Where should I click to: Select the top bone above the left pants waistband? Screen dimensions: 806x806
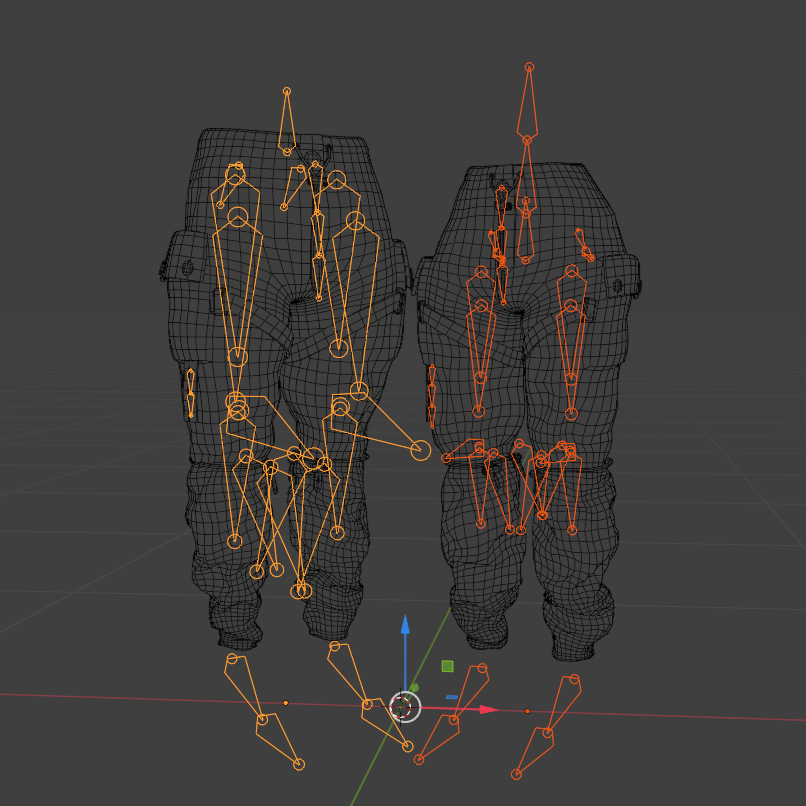click(x=287, y=122)
